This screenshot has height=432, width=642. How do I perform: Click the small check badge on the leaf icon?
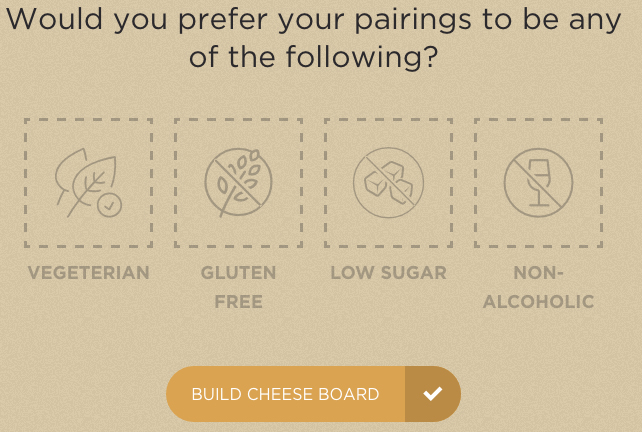point(109,205)
